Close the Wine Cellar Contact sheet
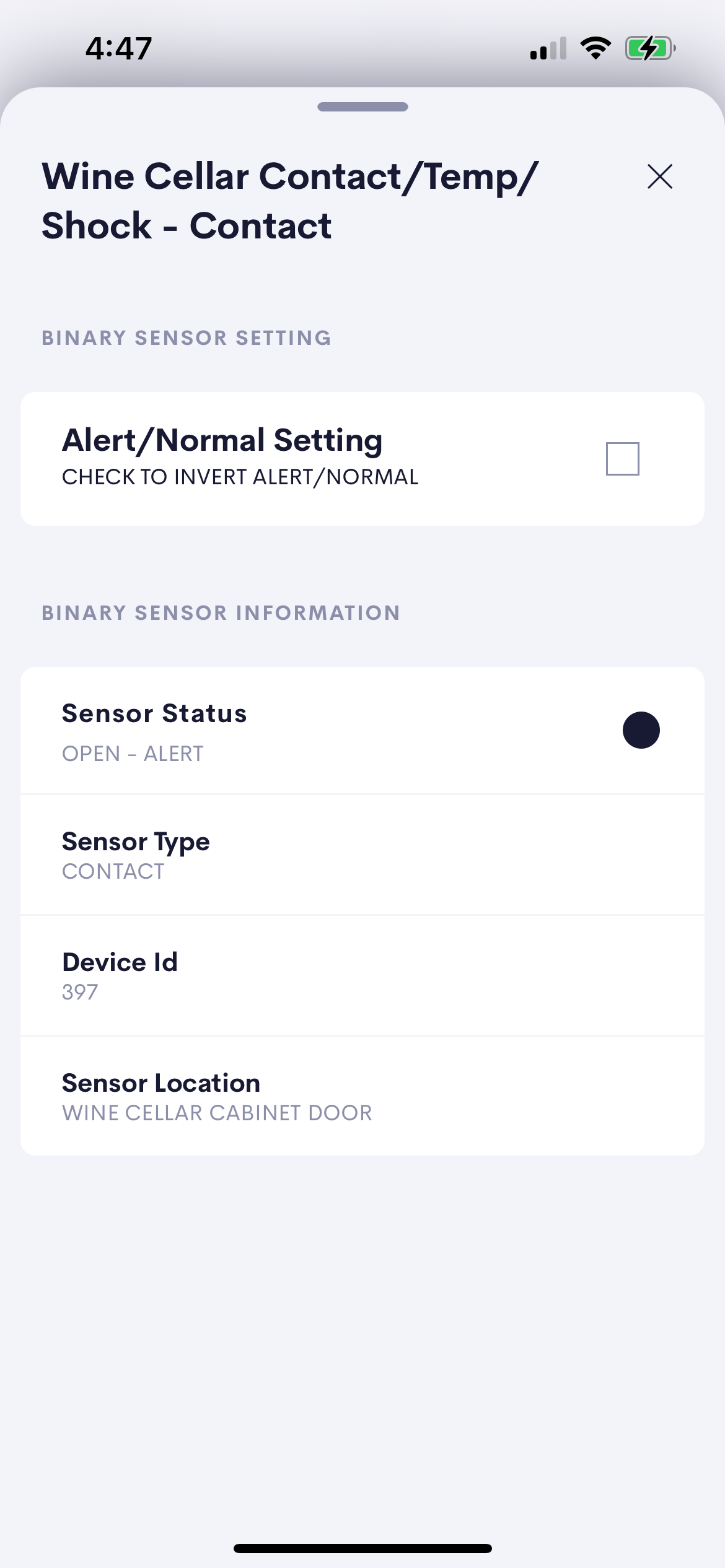The image size is (725, 1568). coord(659,176)
